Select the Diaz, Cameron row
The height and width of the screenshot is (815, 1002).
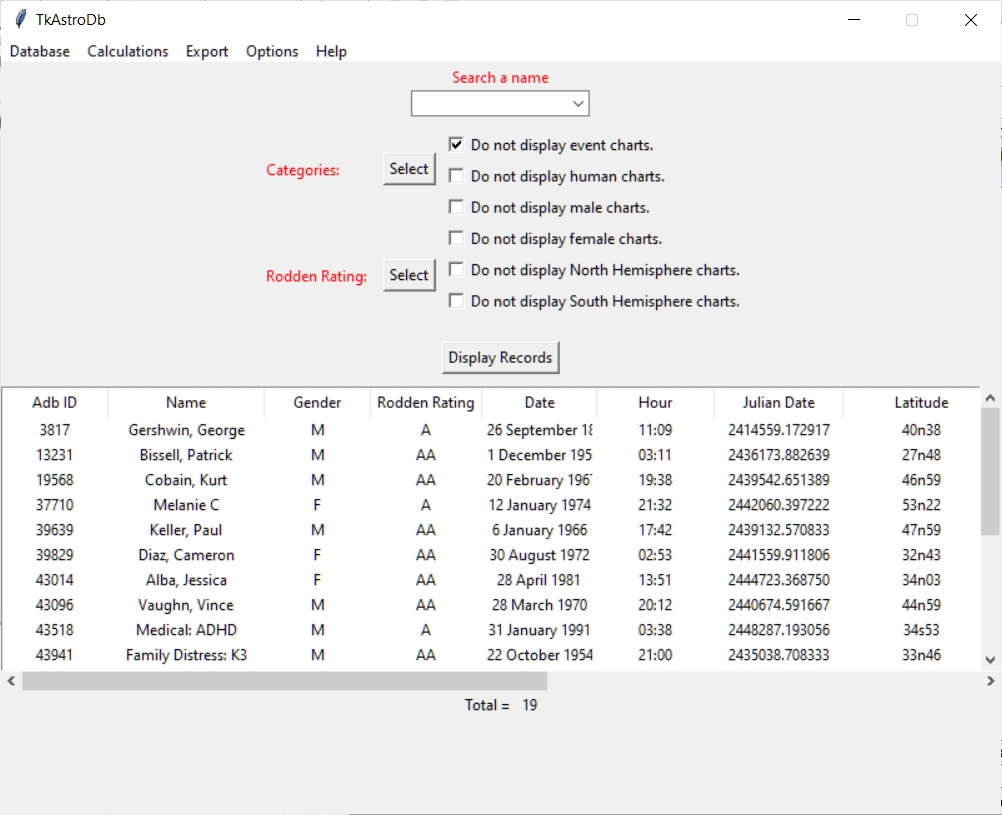pyautogui.click(x=491, y=554)
